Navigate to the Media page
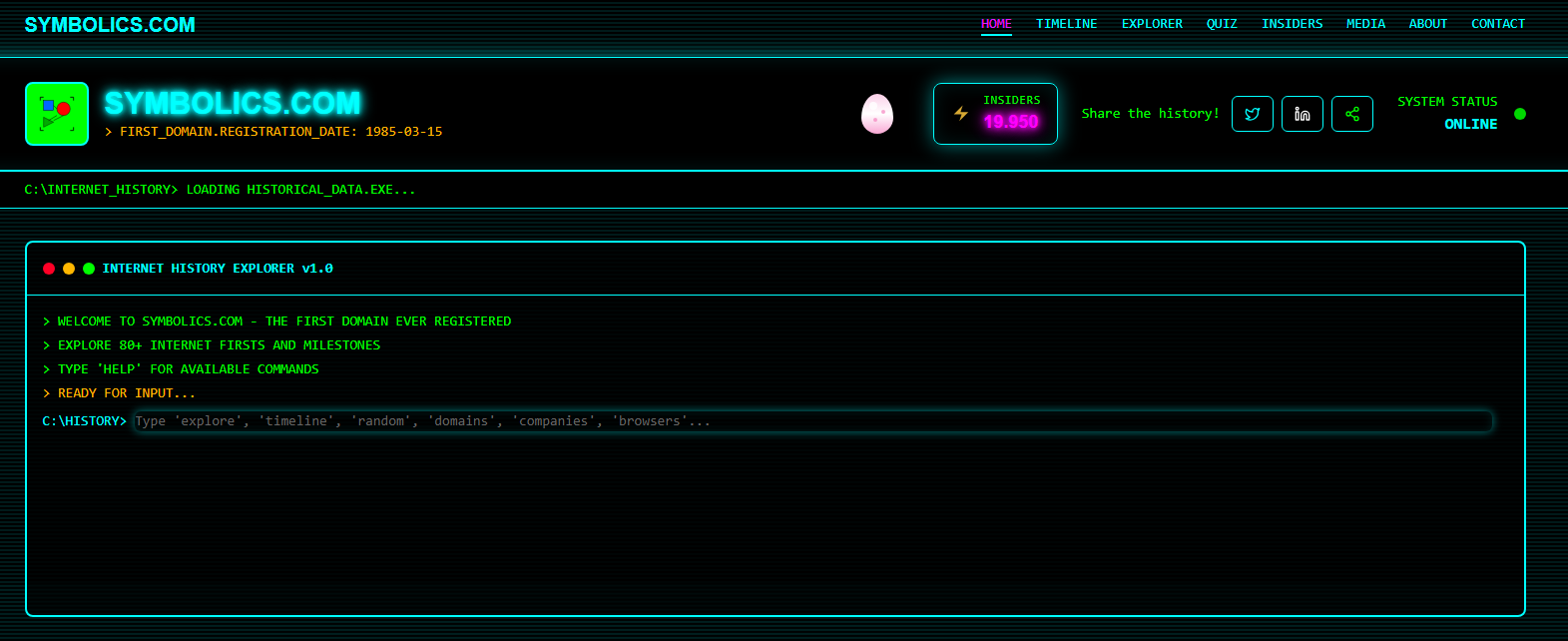Image resolution: width=1568 pixels, height=641 pixels. 1365,24
